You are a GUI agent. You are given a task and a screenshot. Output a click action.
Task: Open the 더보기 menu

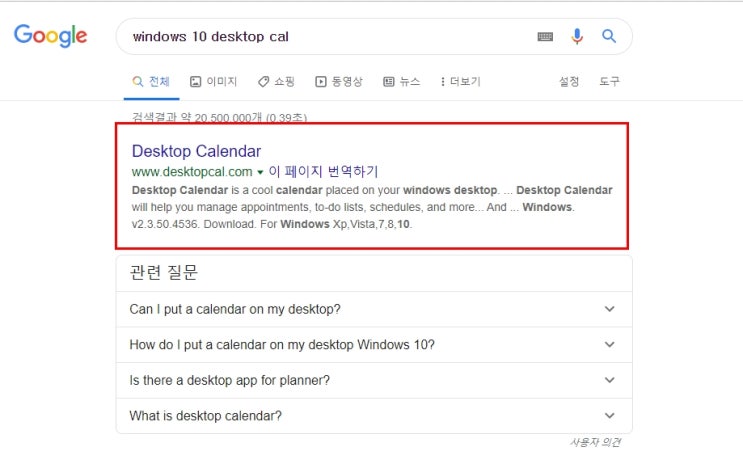pos(460,82)
